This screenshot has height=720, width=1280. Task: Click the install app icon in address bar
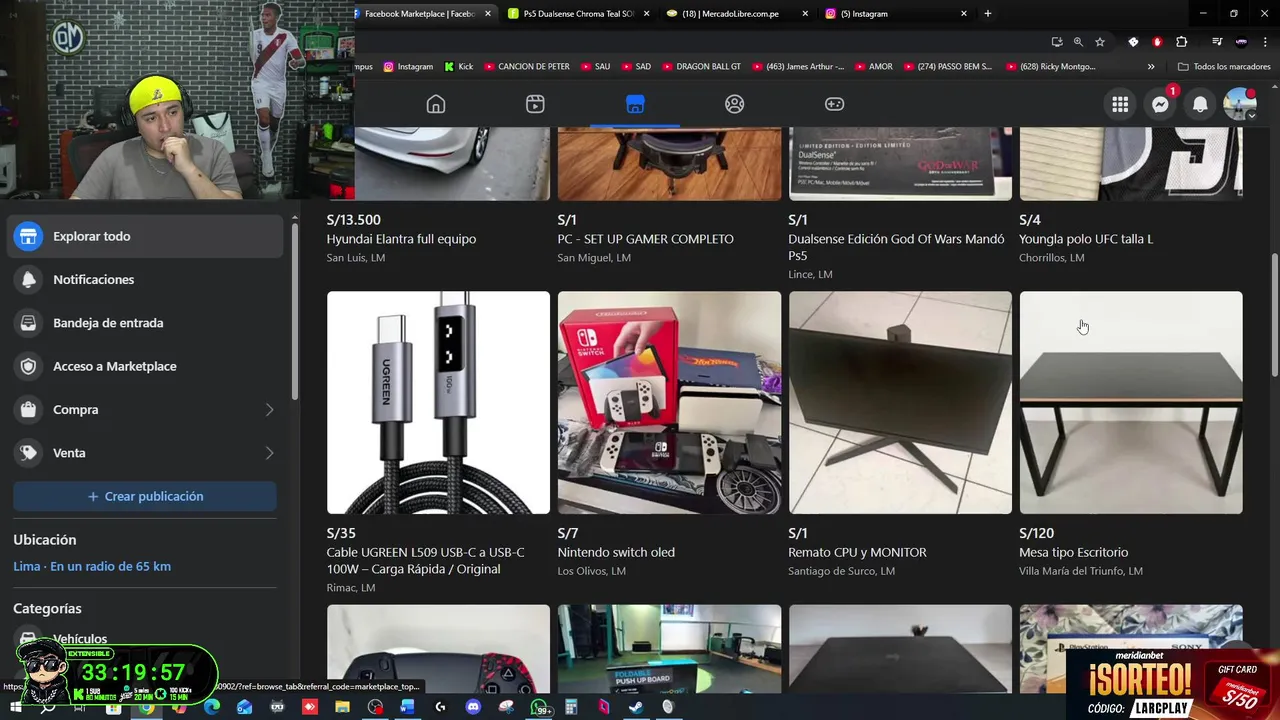[x=1057, y=42]
